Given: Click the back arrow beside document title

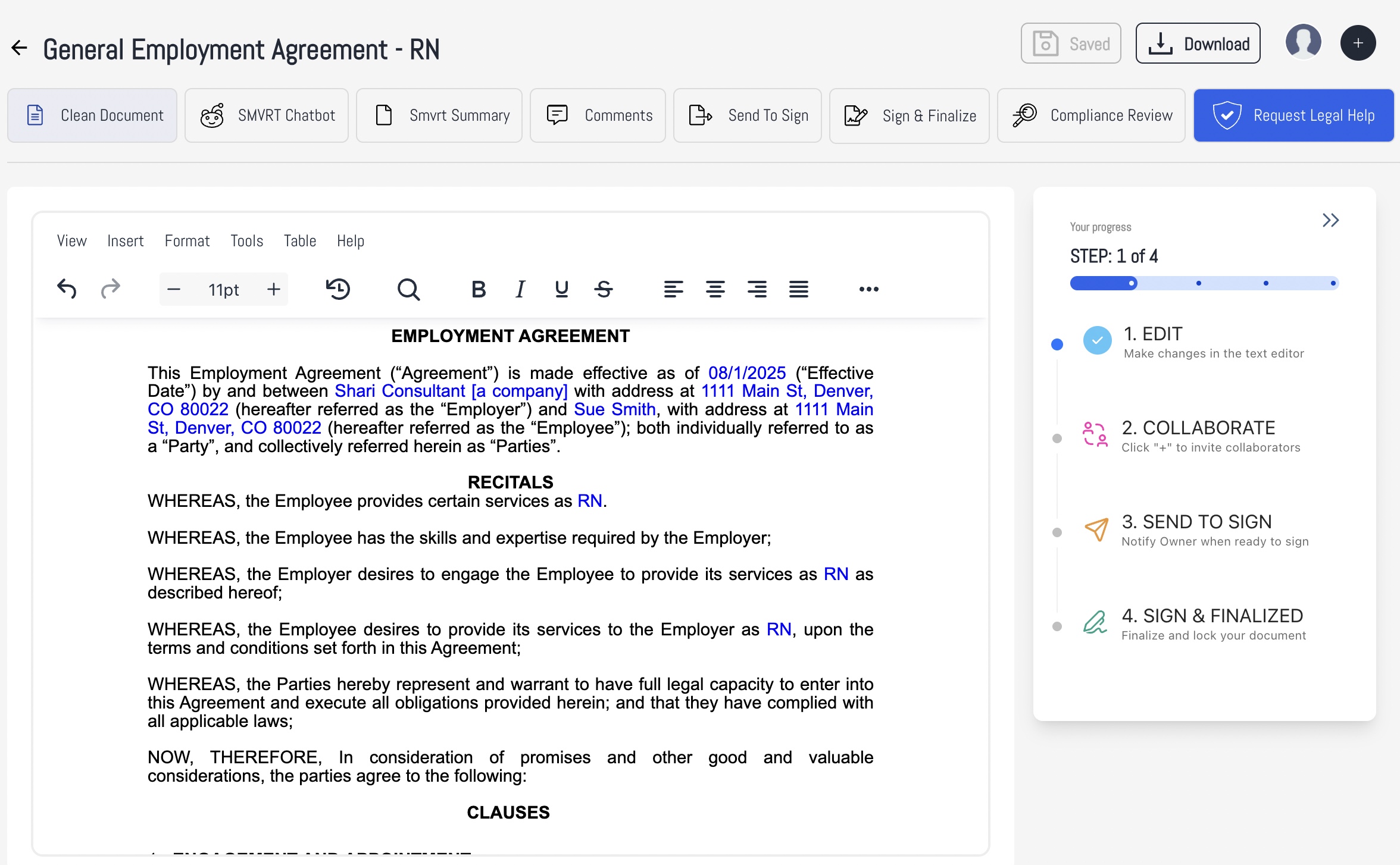Looking at the screenshot, I should 20,48.
